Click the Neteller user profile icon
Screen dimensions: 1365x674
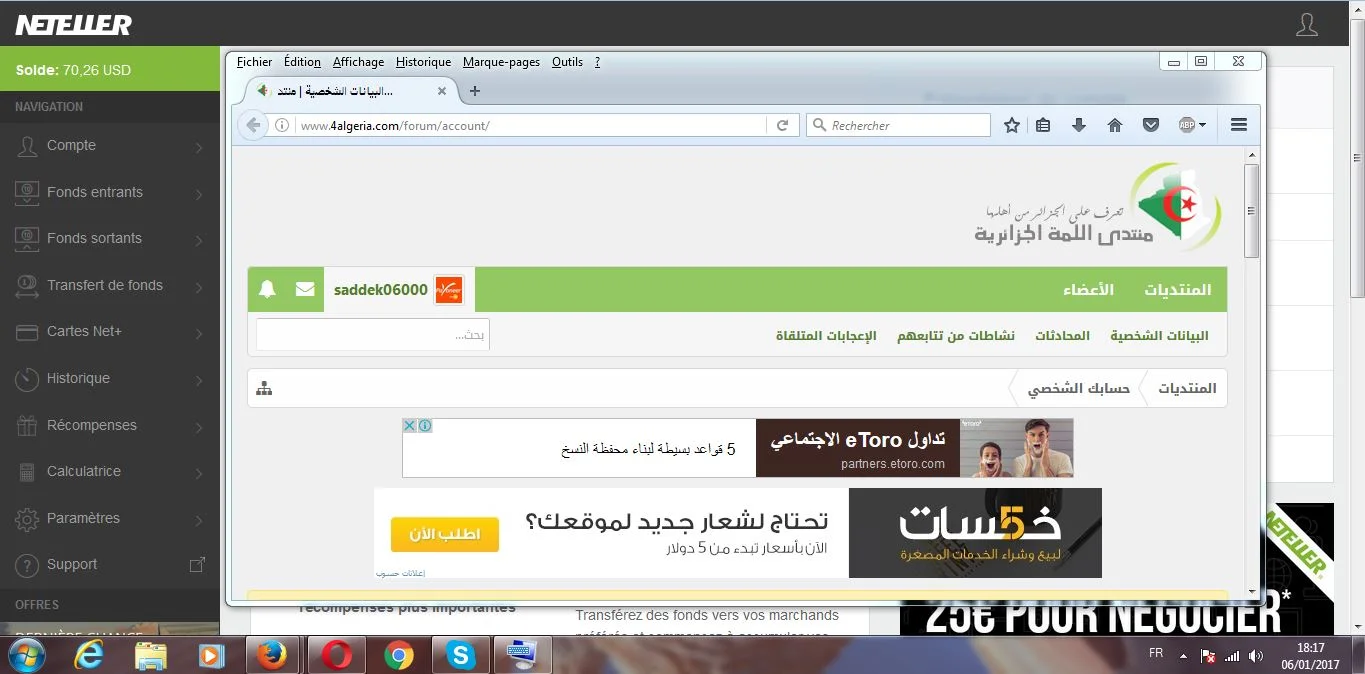click(1306, 25)
